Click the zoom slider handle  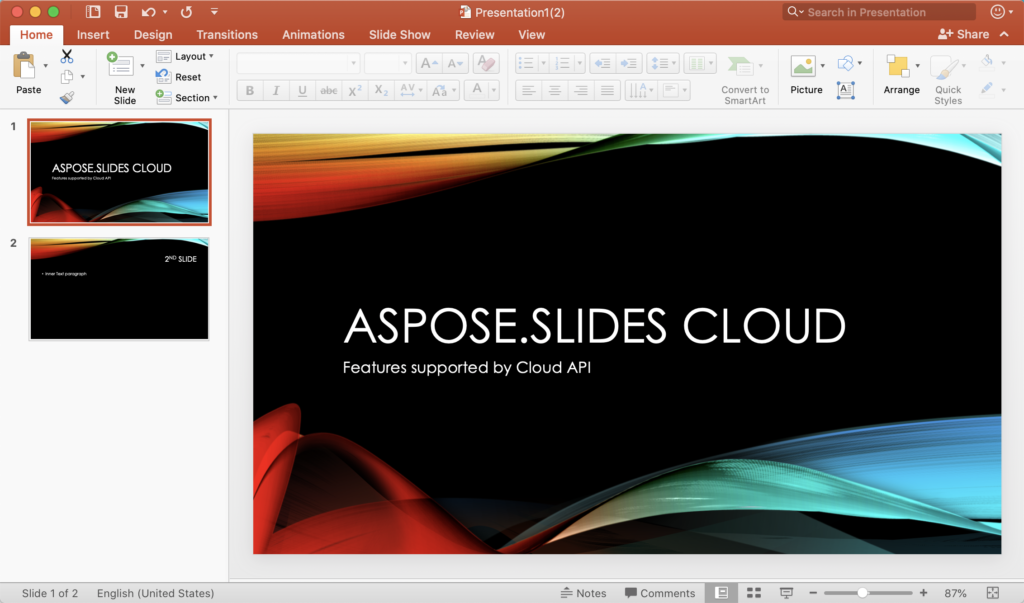862,593
